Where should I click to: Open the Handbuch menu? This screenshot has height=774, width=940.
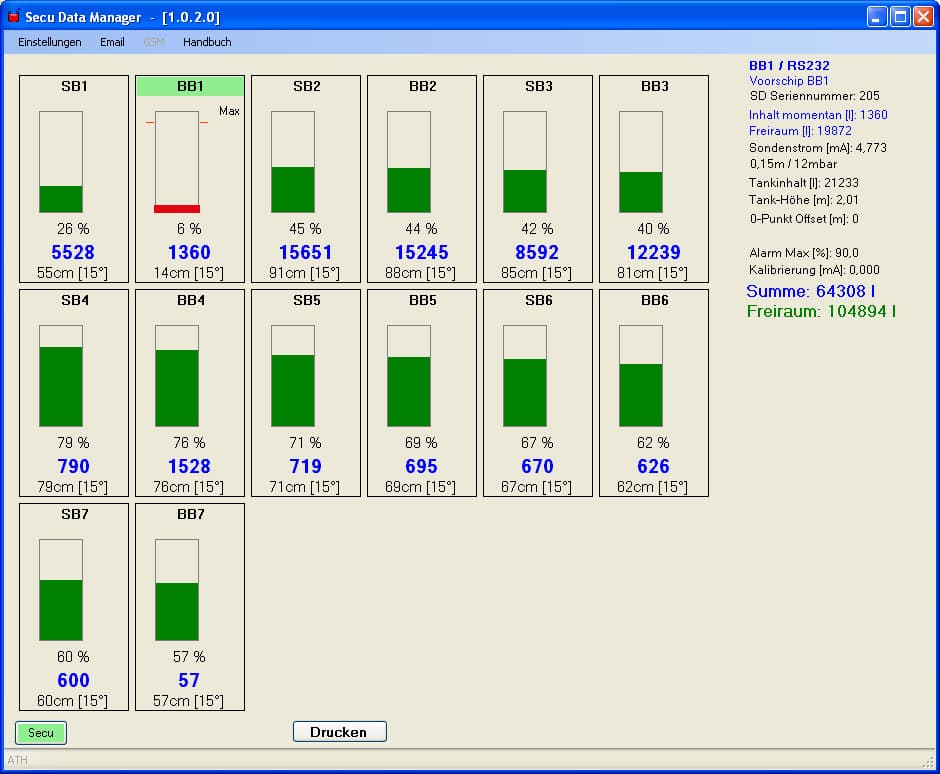pos(207,42)
